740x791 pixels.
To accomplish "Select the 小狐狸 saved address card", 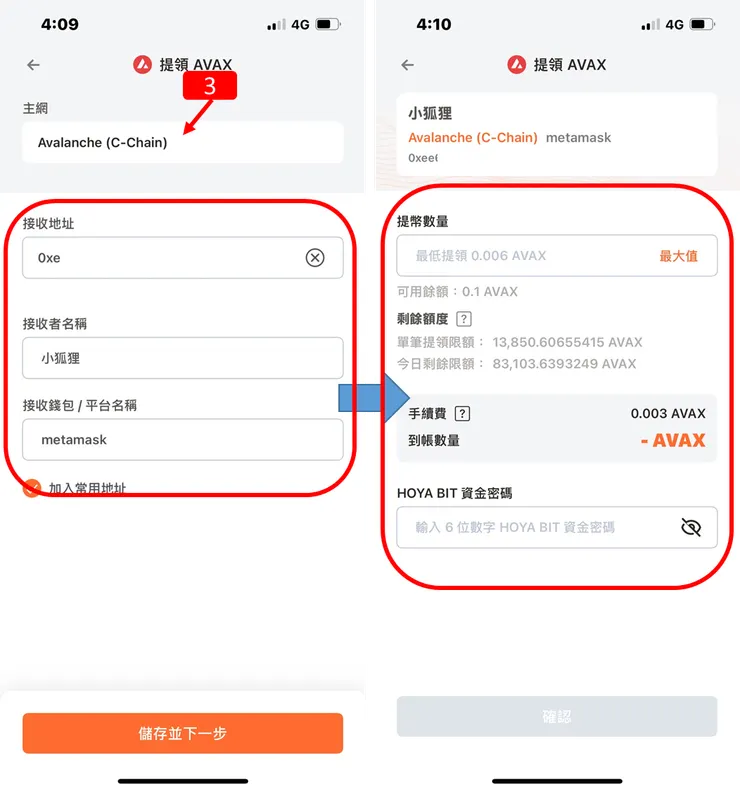I will pyautogui.click(x=557, y=134).
